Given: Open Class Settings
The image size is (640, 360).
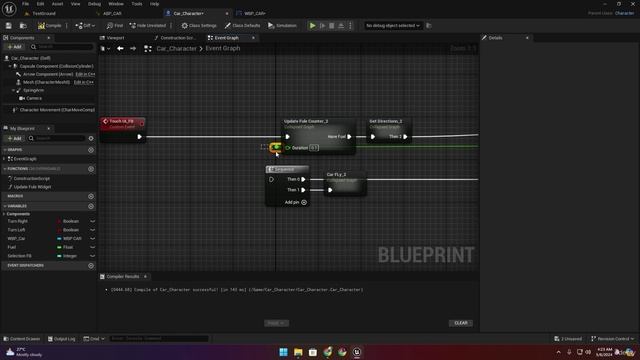Looking at the screenshot, I should click(199, 26).
